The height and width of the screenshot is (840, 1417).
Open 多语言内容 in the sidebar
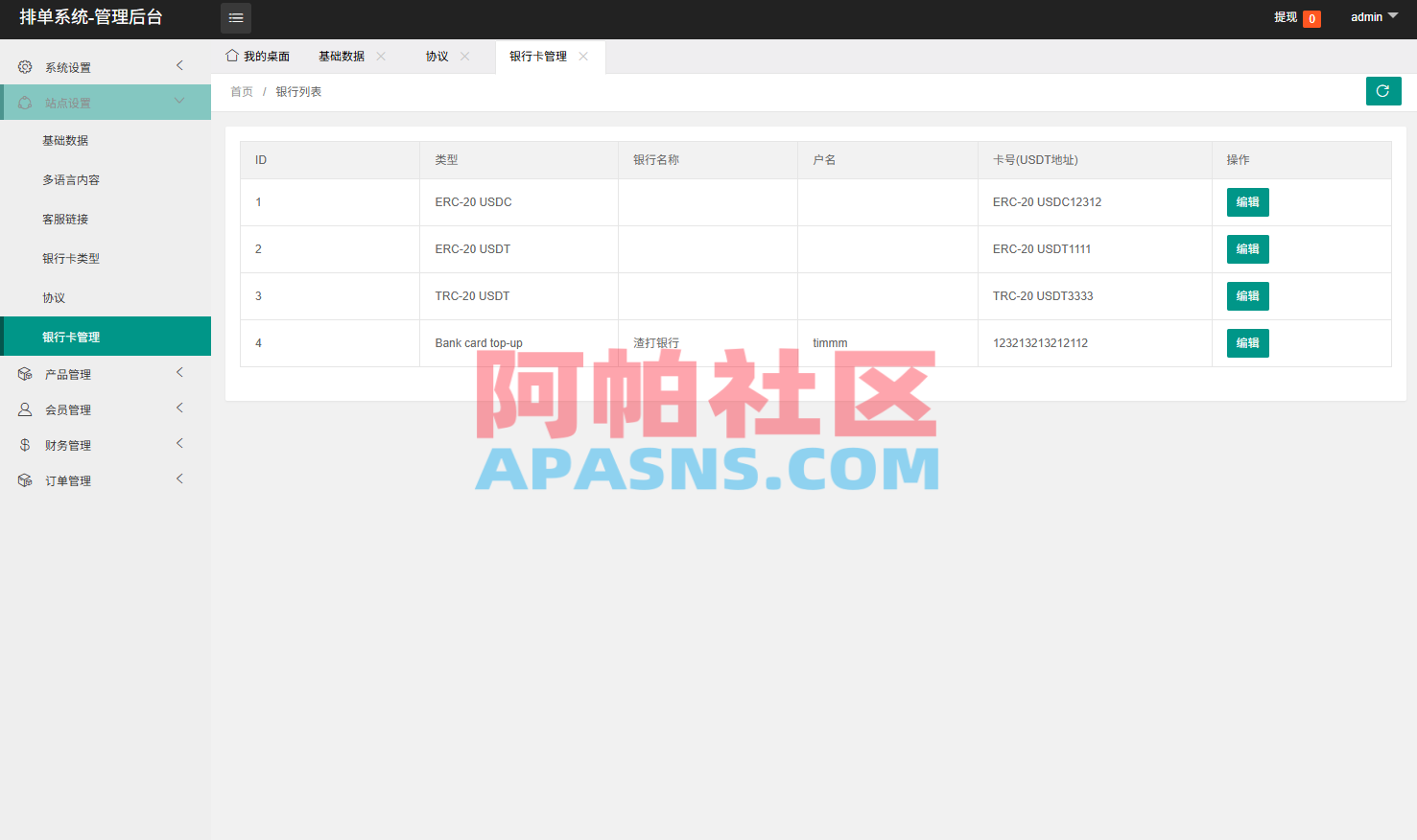[106, 179]
